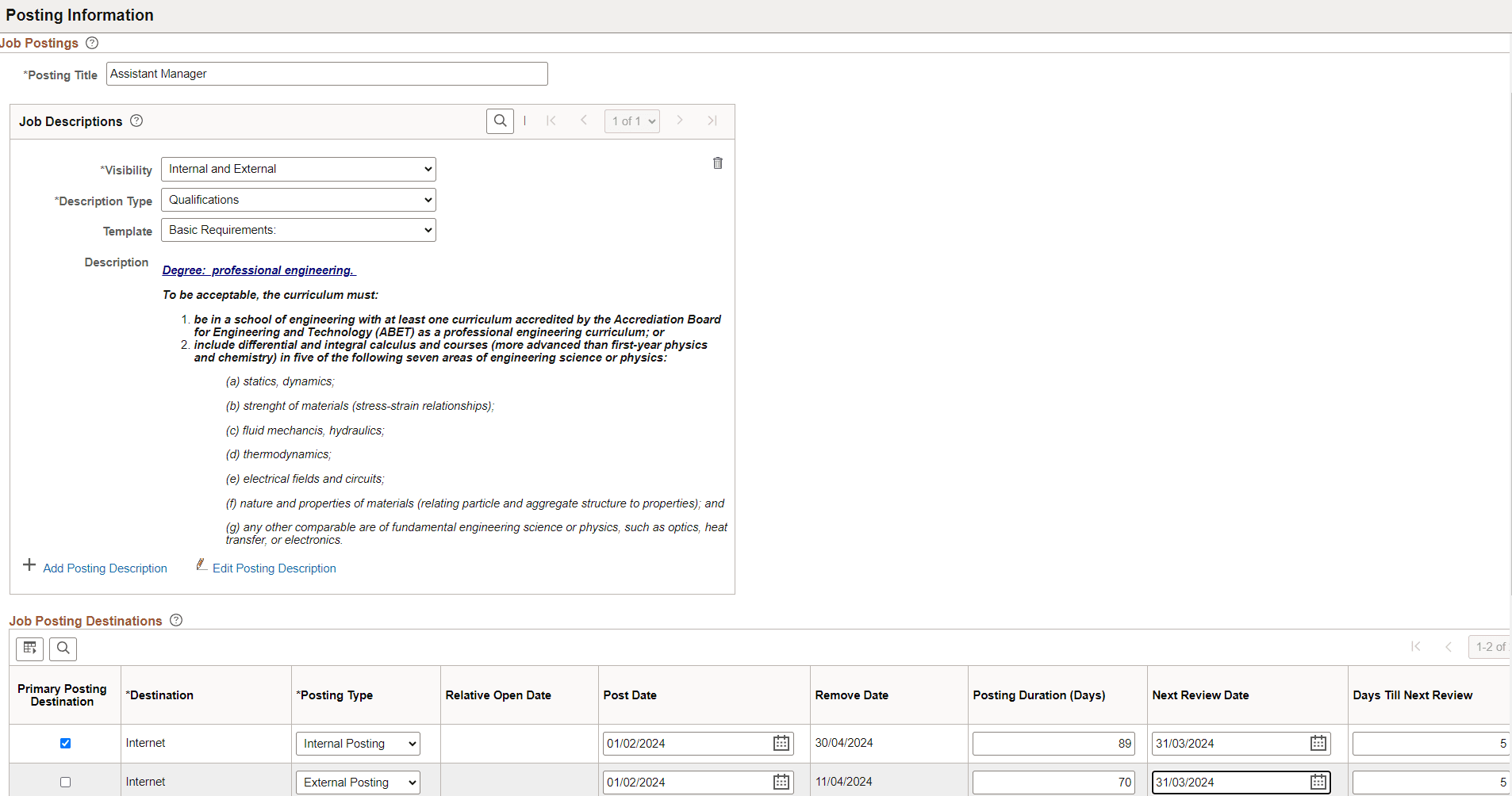Click the next row arrow in Job Descriptions
1512x796 pixels.
click(x=680, y=121)
